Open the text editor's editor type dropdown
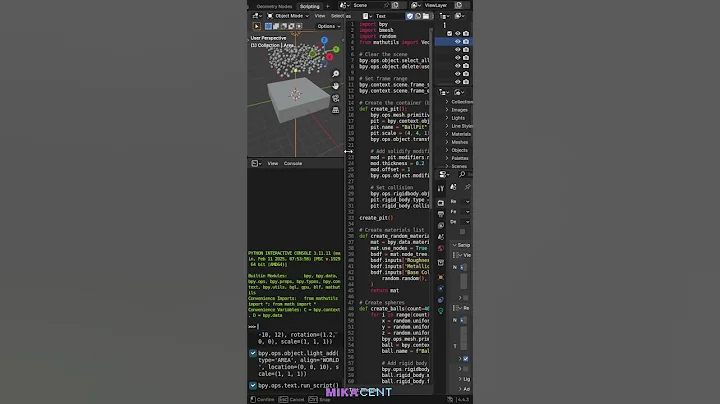The image size is (720, 404). pyautogui.click(x=367, y=16)
